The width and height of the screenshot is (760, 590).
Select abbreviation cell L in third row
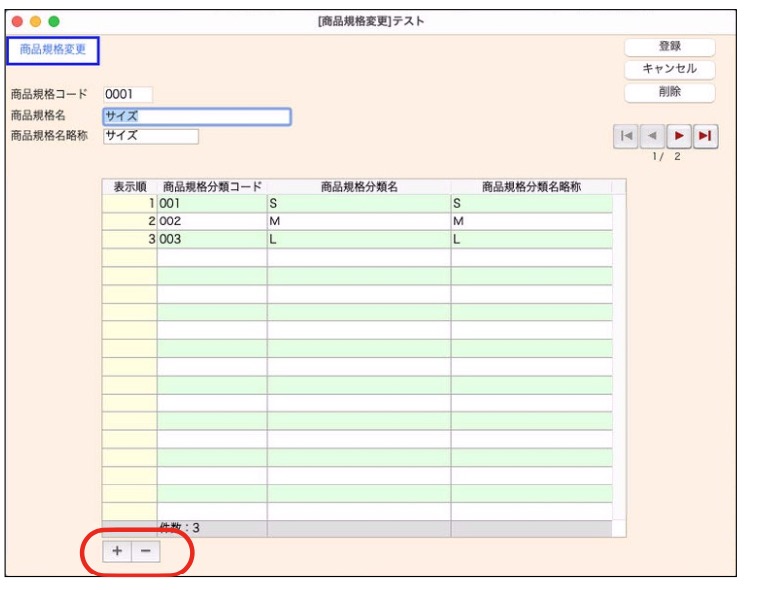coord(531,240)
